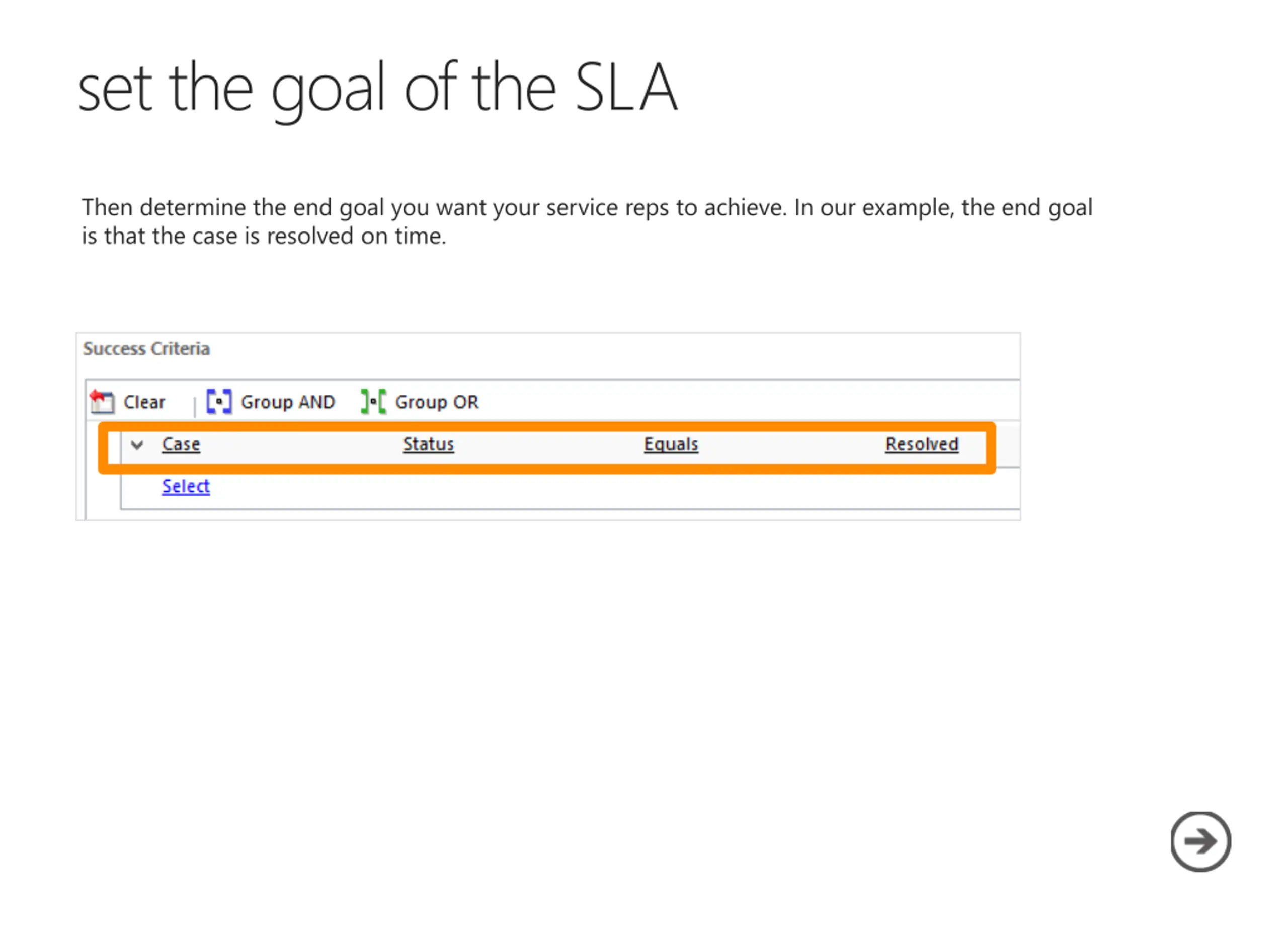The height and width of the screenshot is (930, 1288).
Task: Click the Group OR text label
Action: tap(437, 402)
